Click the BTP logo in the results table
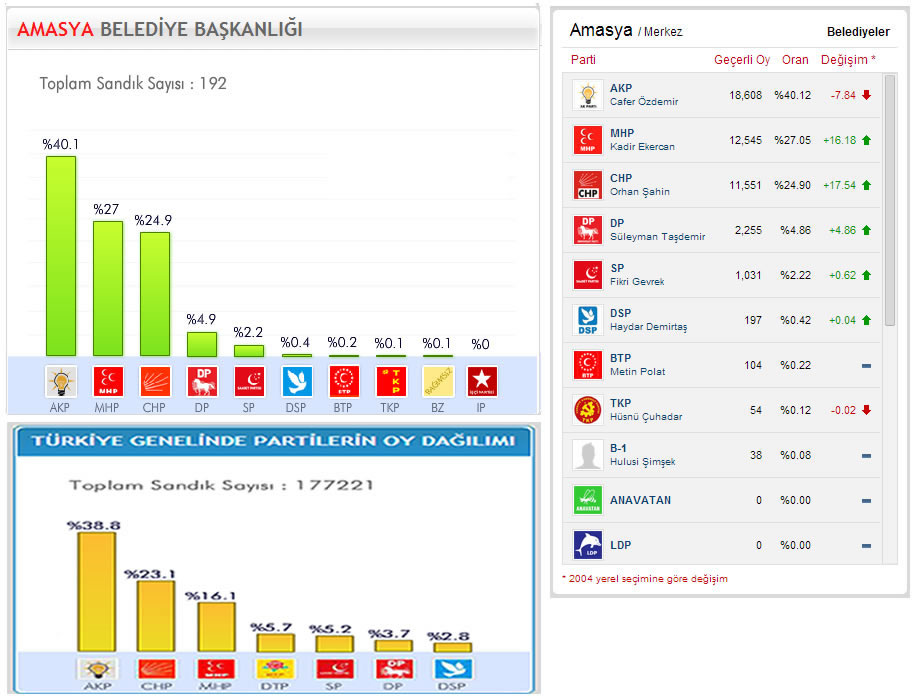The height and width of the screenshot is (700, 917). pyautogui.click(x=587, y=365)
